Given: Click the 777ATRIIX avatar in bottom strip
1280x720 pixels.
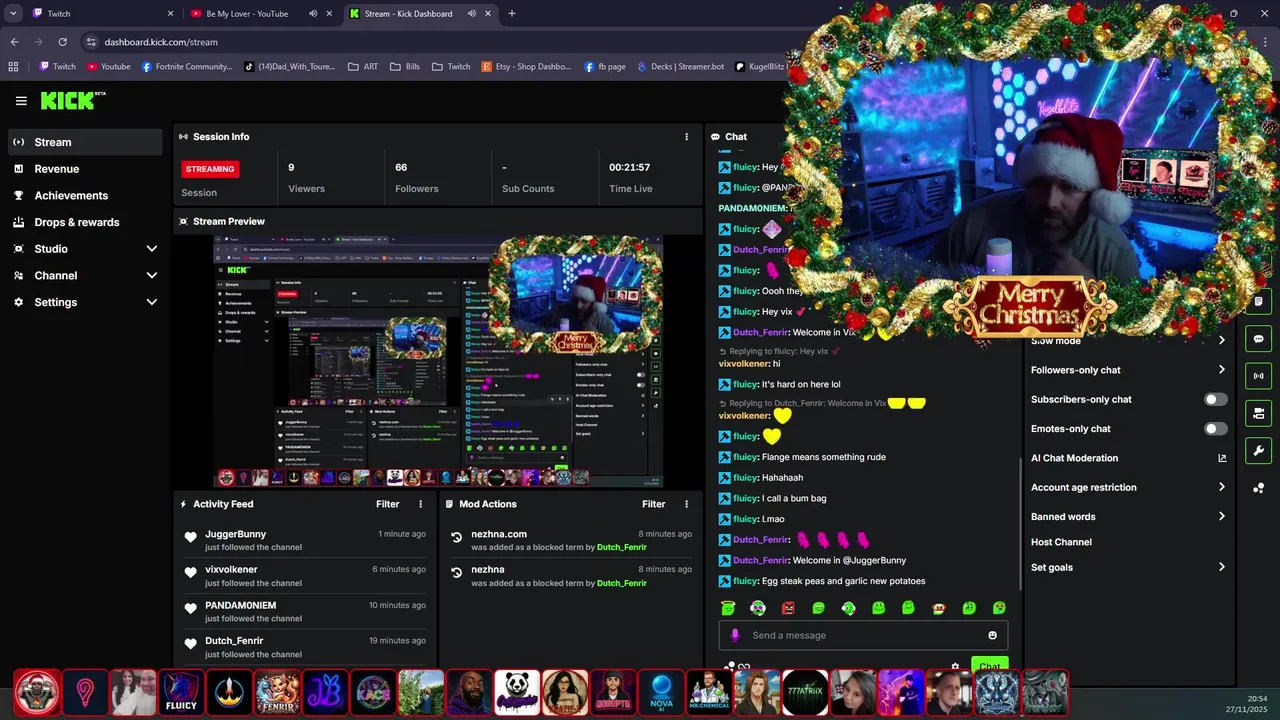Looking at the screenshot, I should click(805, 692).
